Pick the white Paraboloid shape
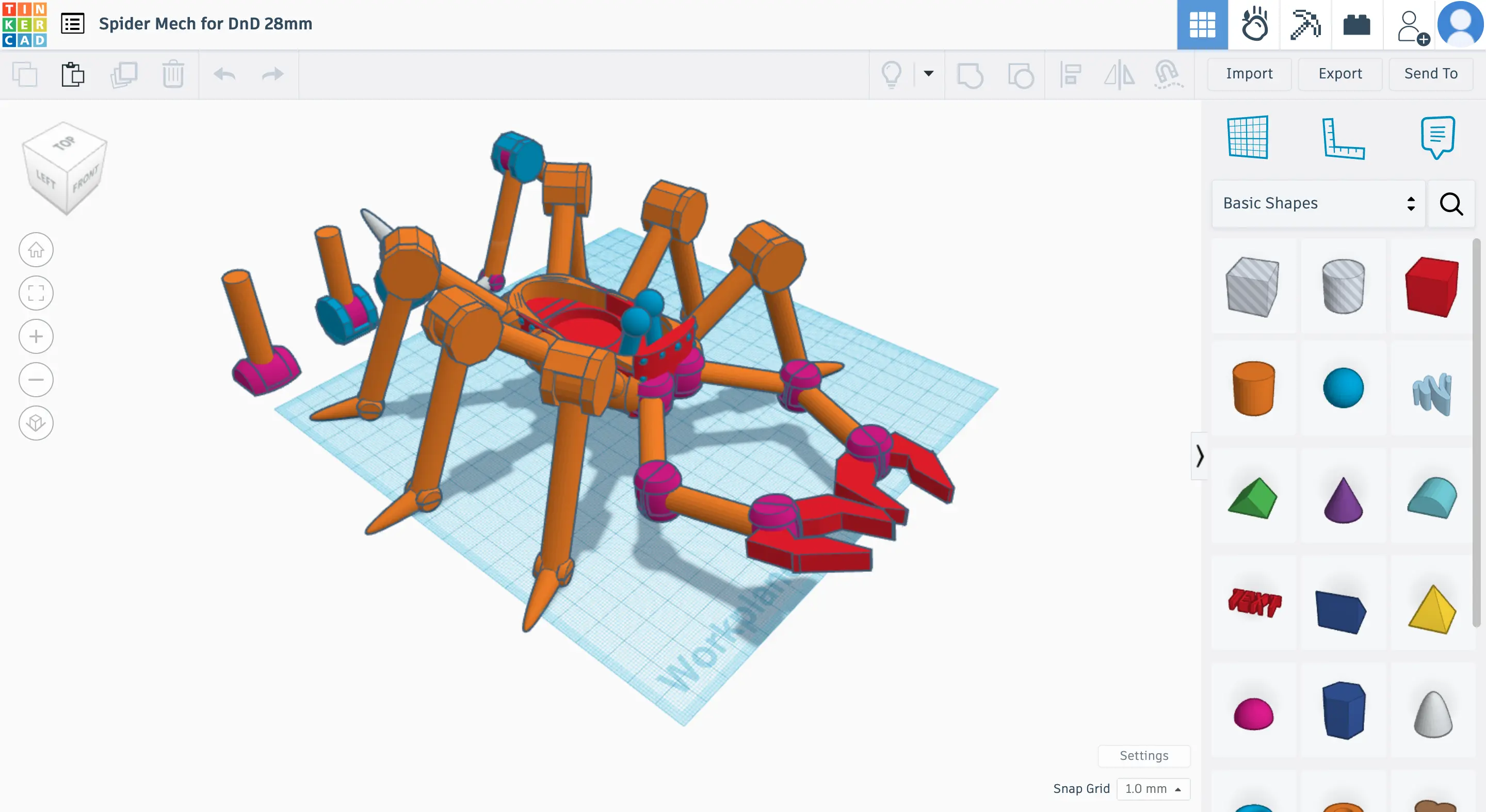Screen dimensions: 1486x812 (1432, 714)
